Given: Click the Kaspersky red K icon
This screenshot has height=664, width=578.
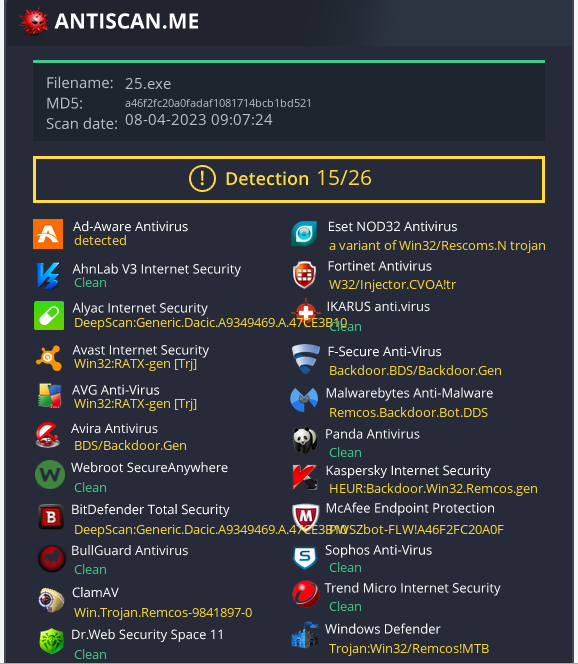Looking at the screenshot, I should [305, 477].
